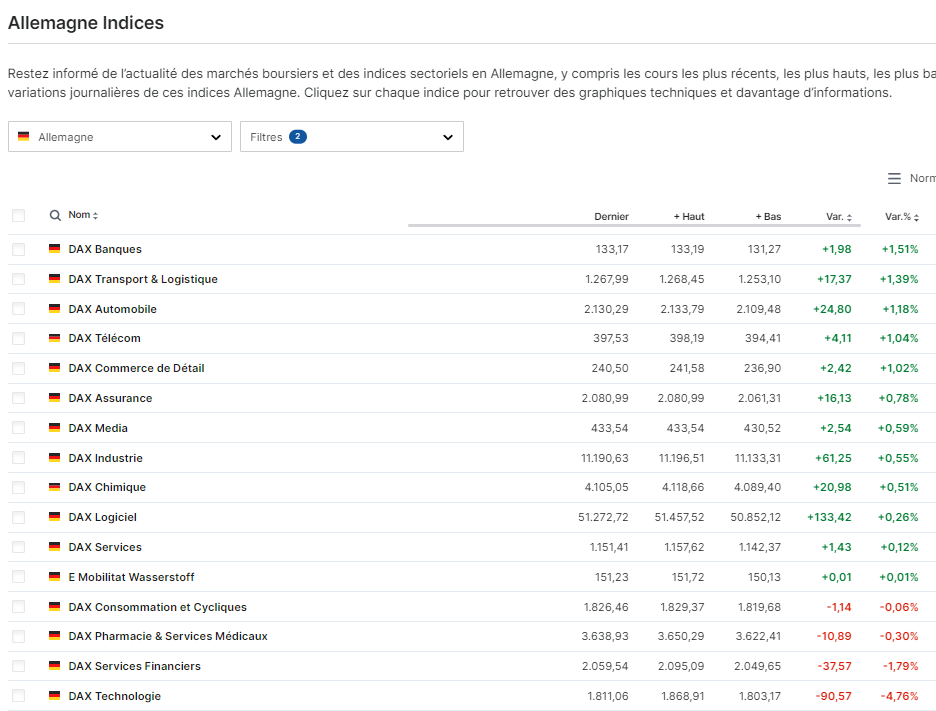Open the DAX Transport & Logistique link
The width and height of the screenshot is (936, 711).
click(143, 279)
